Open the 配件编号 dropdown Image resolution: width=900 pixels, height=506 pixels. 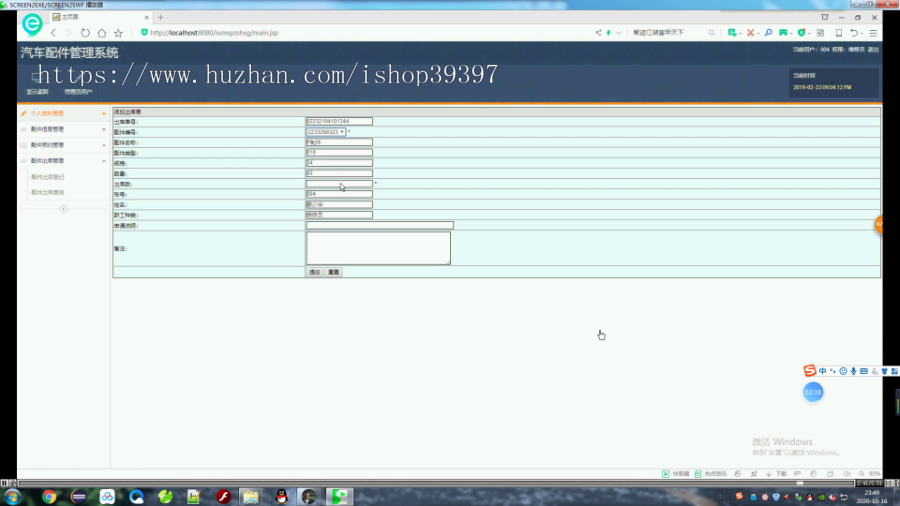click(325, 132)
